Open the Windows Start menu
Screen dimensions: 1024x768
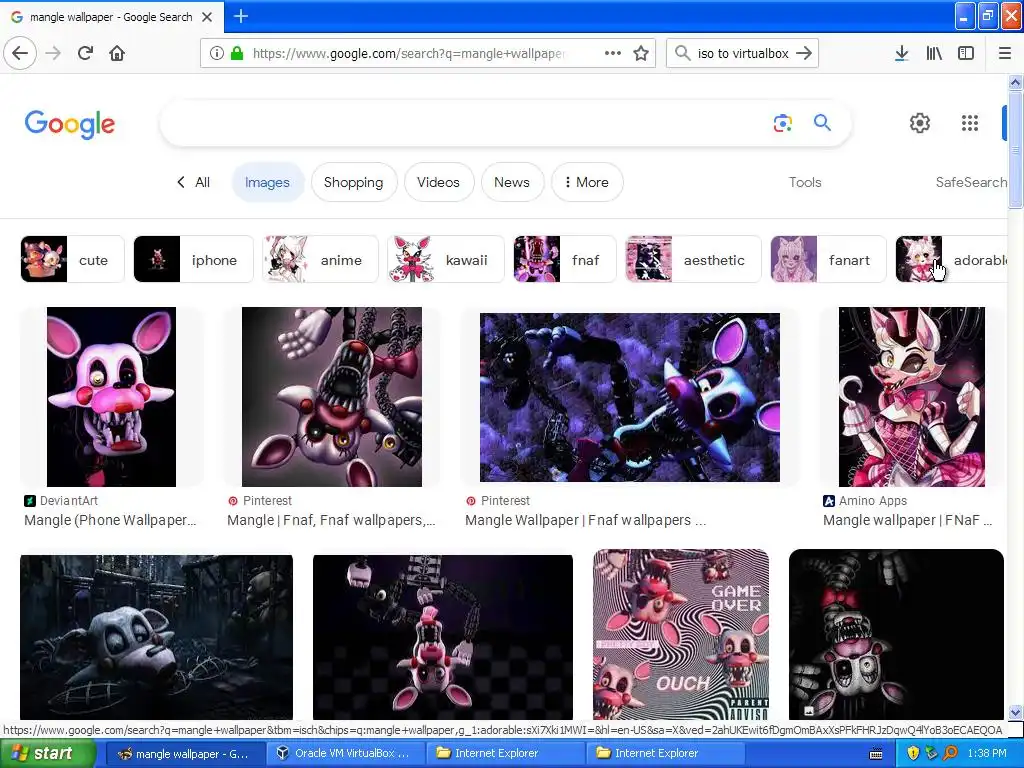click(48, 754)
